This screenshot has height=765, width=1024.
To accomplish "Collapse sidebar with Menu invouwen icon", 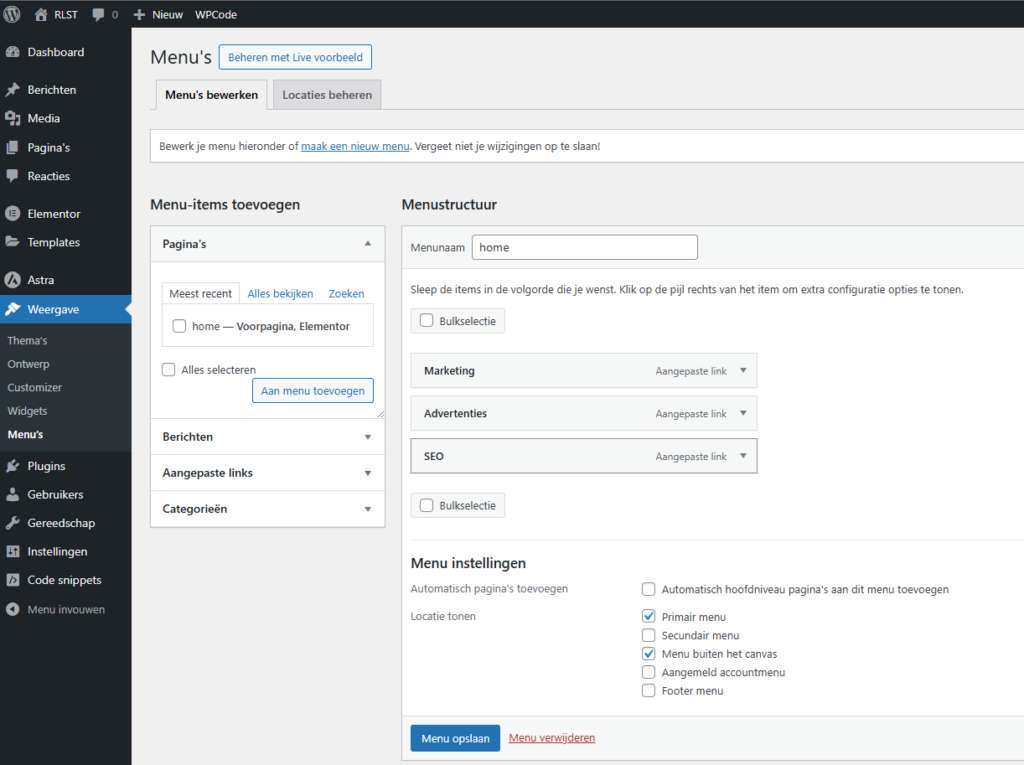I will (x=13, y=609).
